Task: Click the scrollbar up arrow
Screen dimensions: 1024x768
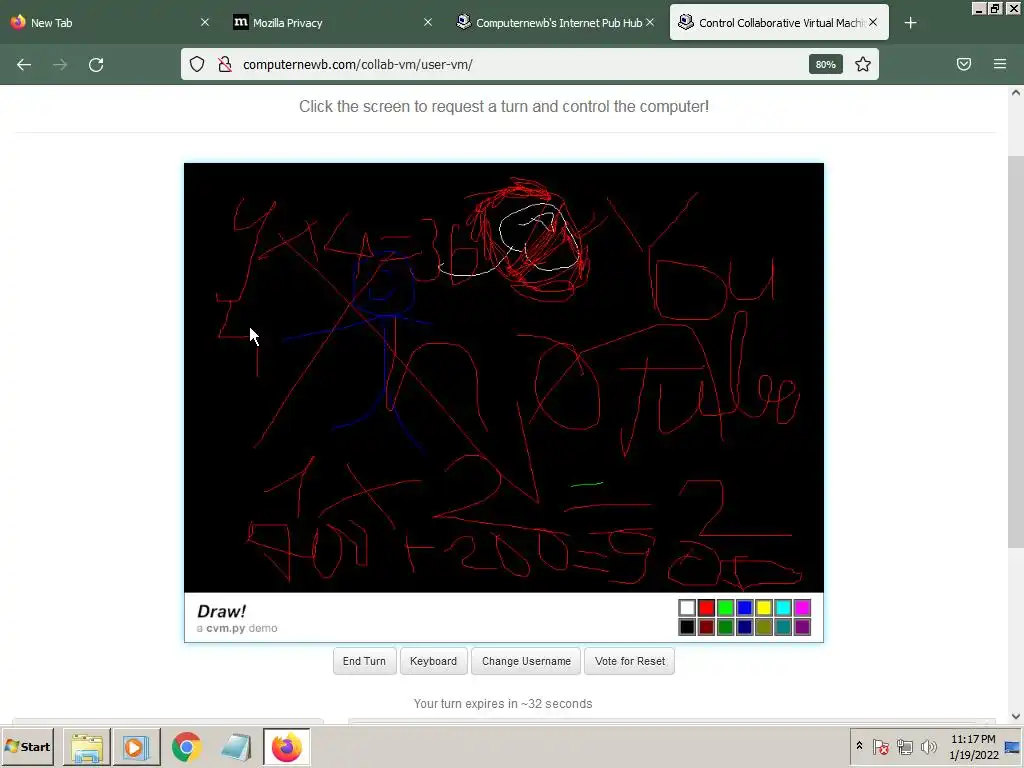Action: (x=1016, y=93)
